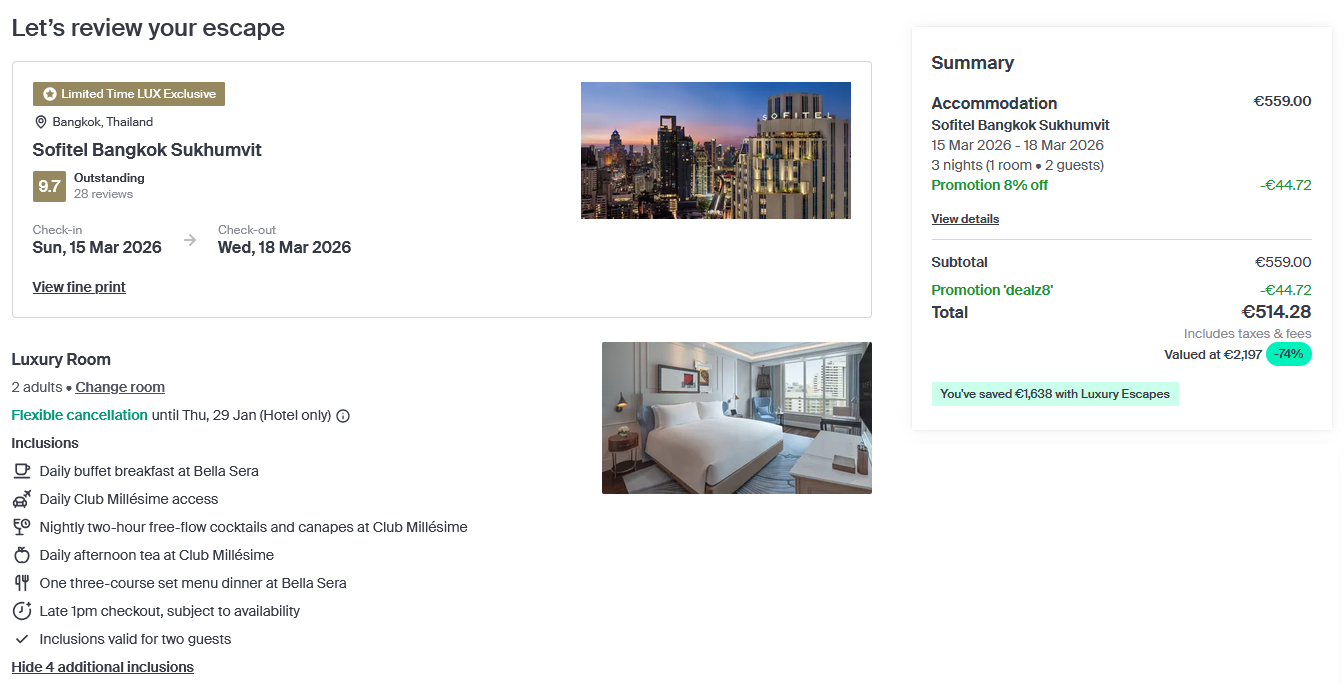The width and height of the screenshot is (1344, 686).
Task: Click the star icon on LUX Exclusive badge
Action: tap(50, 94)
